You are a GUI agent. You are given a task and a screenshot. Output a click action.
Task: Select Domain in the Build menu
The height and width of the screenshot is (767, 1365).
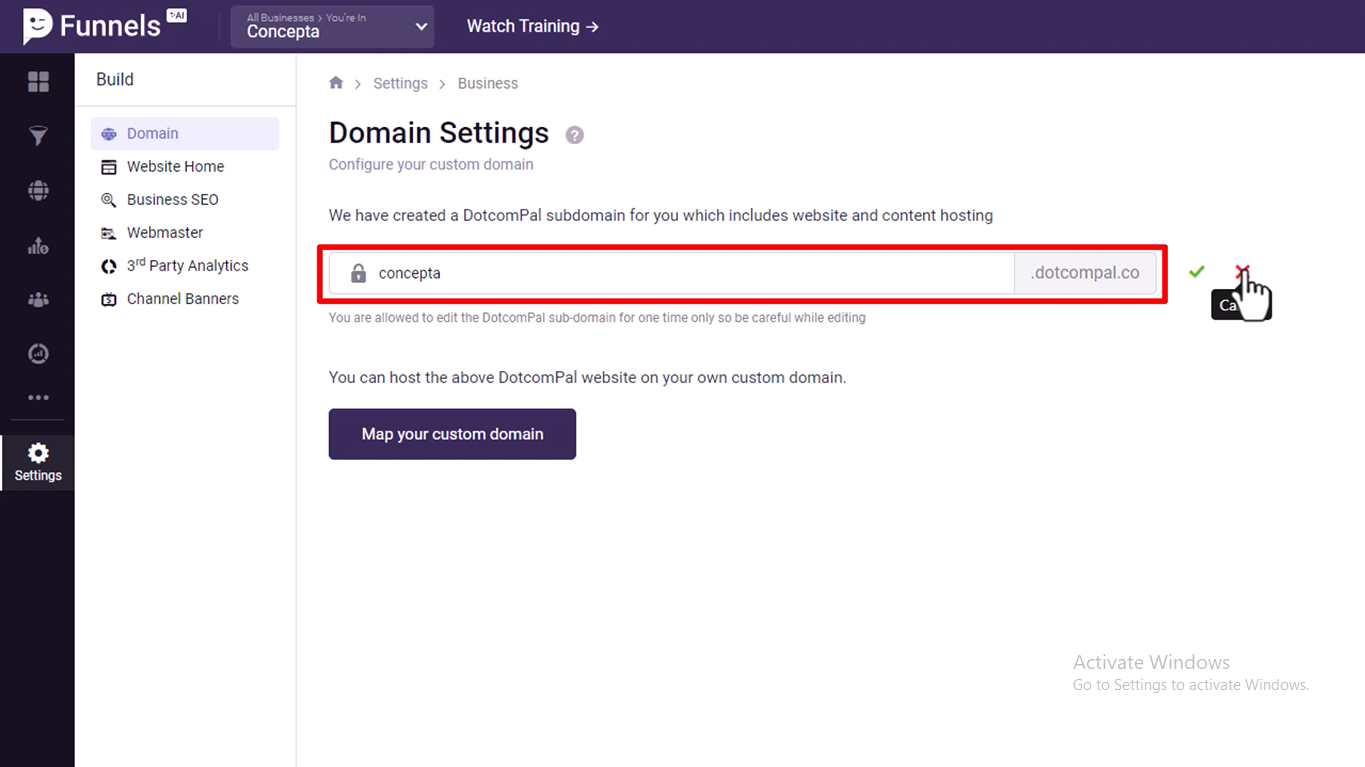(x=185, y=134)
